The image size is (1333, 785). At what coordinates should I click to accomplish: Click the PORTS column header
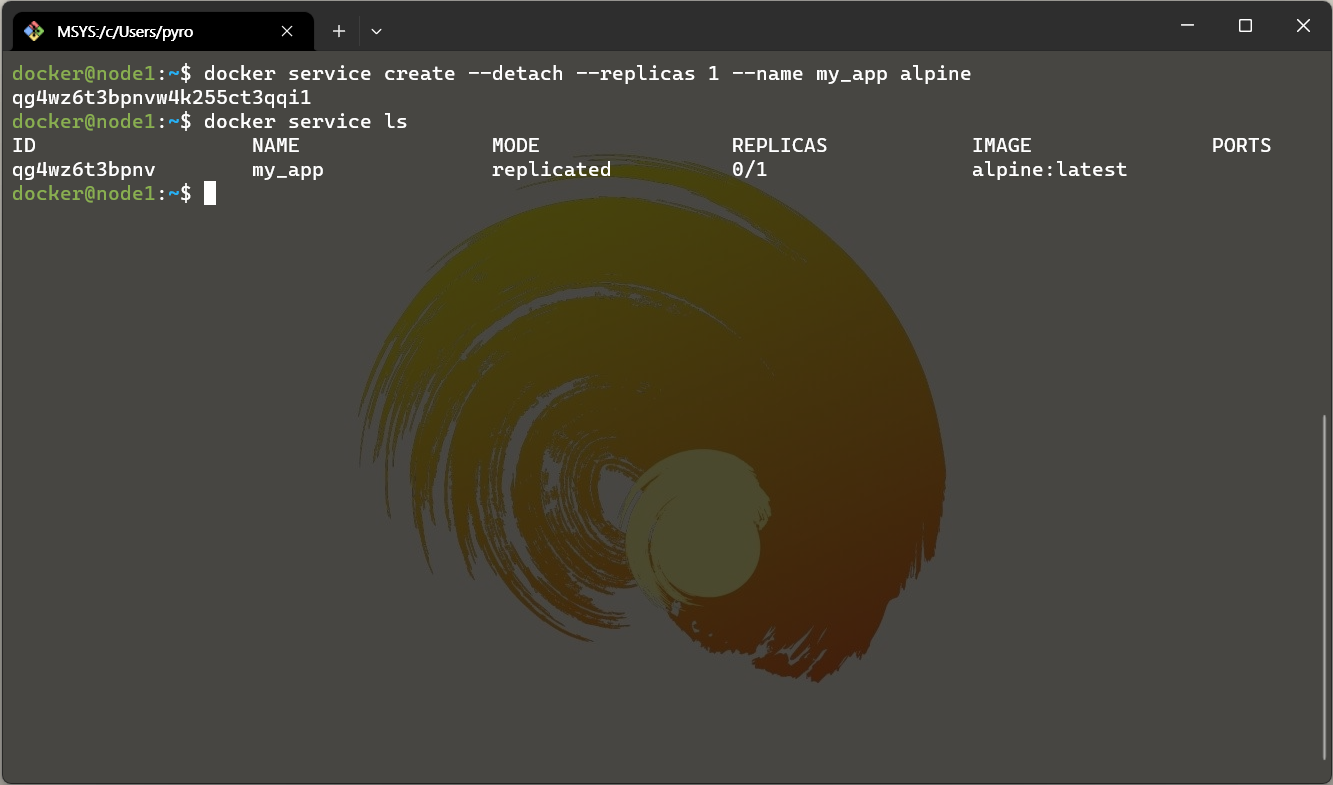coord(1242,145)
